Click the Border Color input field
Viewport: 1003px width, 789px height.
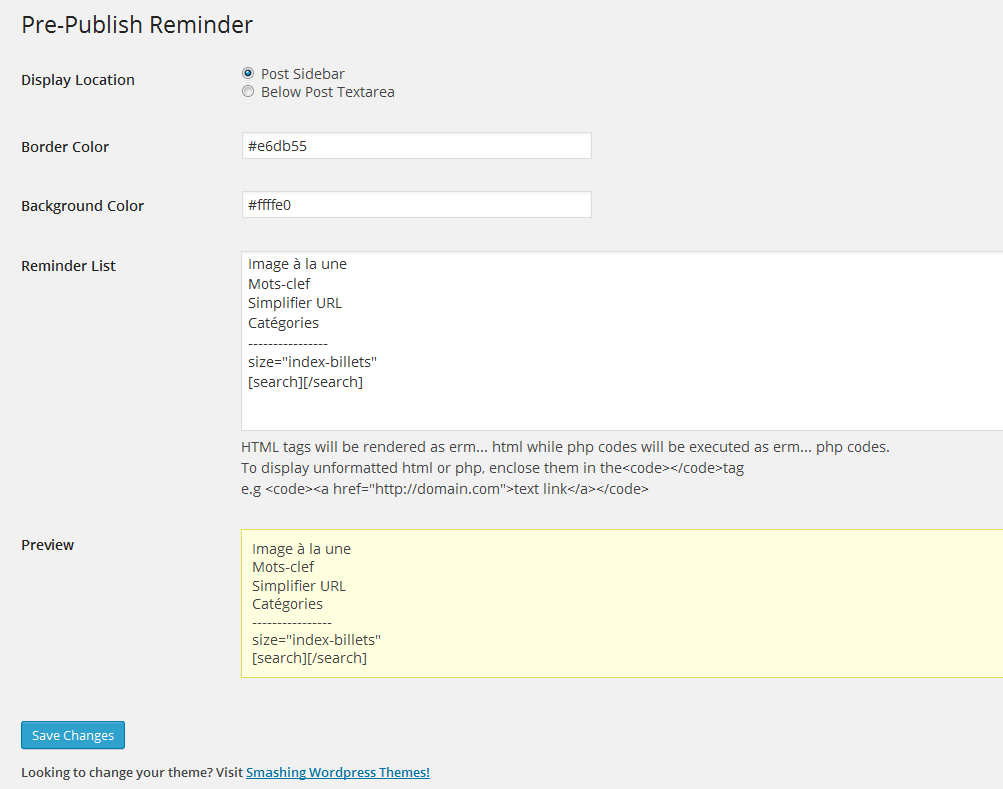416,146
